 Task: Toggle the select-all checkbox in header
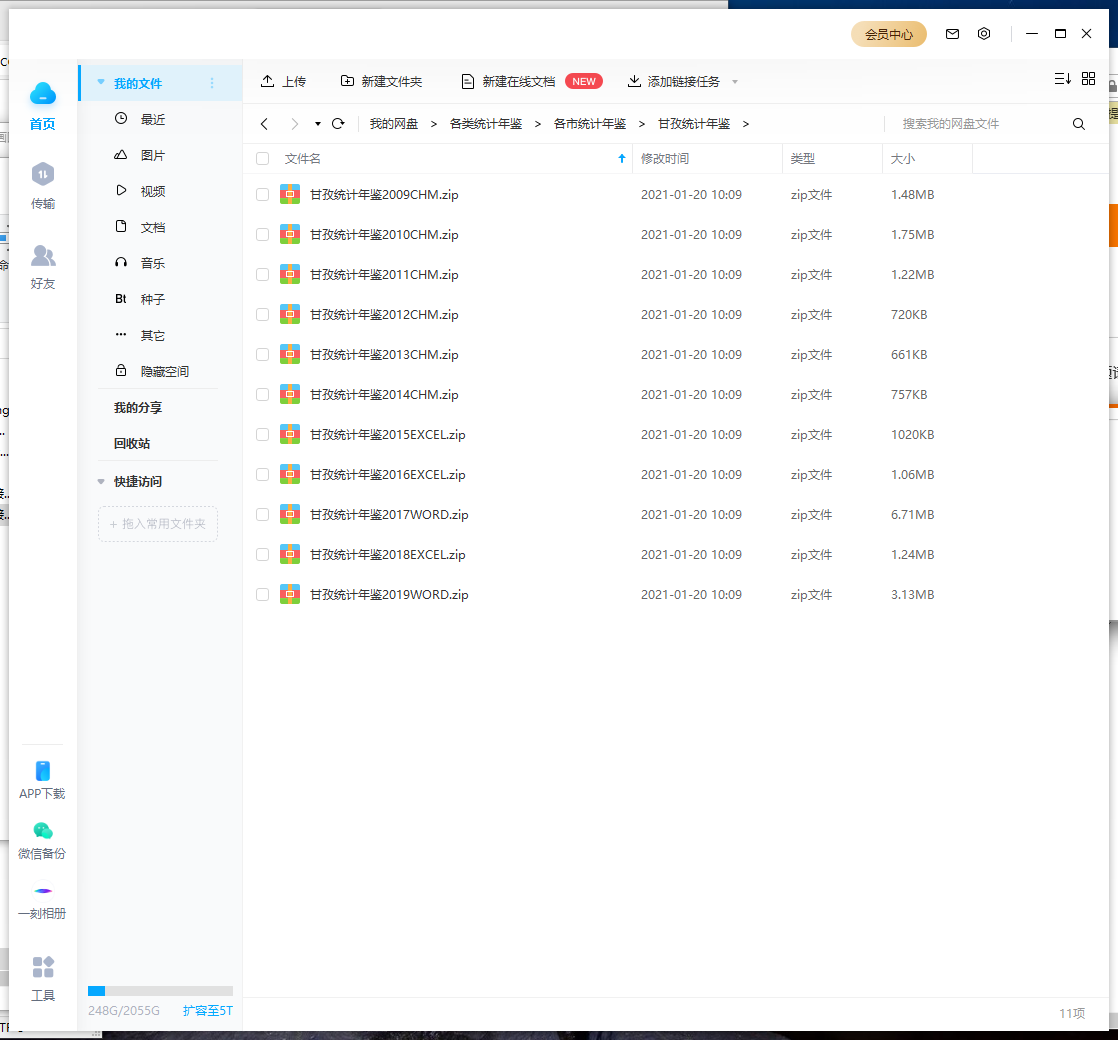click(x=263, y=159)
